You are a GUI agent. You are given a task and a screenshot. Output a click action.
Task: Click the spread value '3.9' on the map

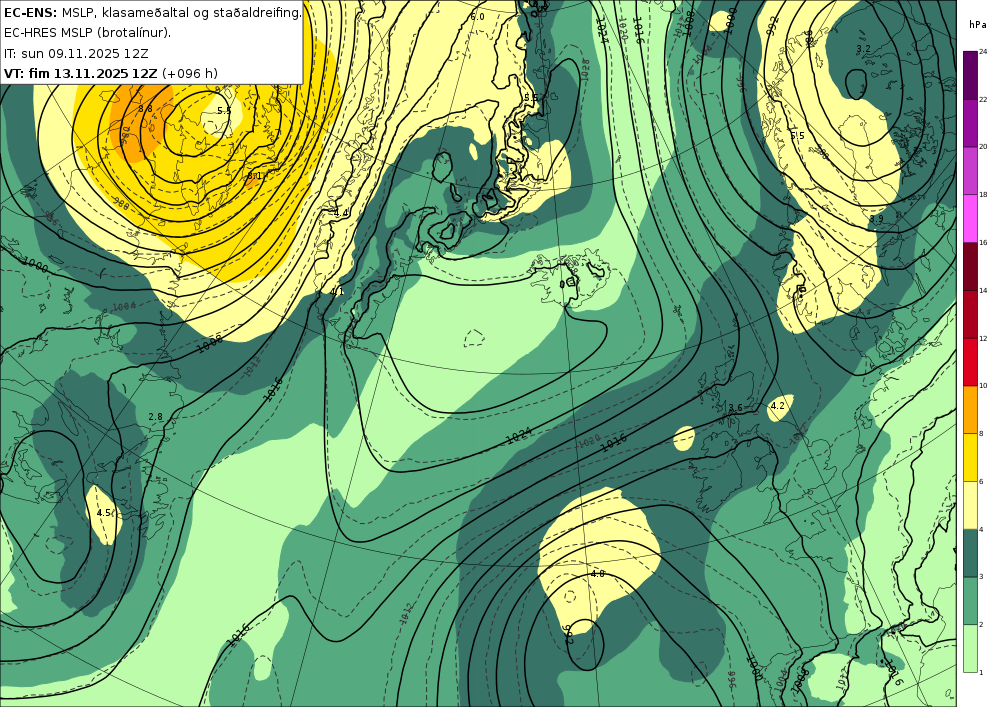(x=876, y=219)
